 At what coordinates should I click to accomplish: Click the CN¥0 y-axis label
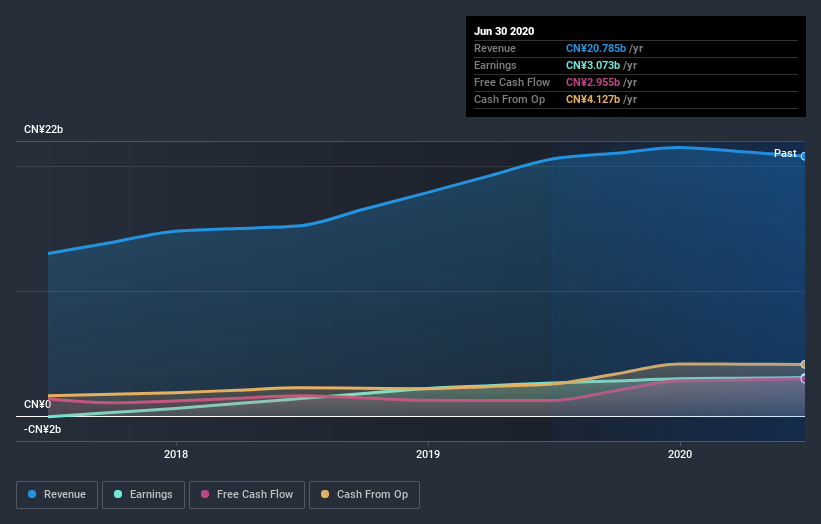coord(37,404)
